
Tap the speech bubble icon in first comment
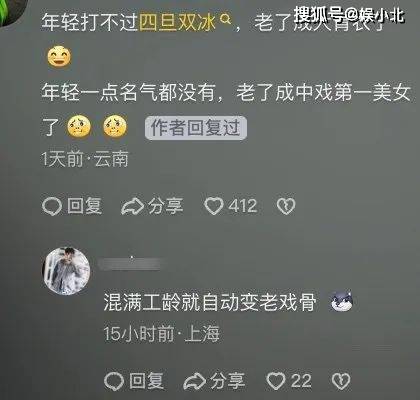coord(52,206)
